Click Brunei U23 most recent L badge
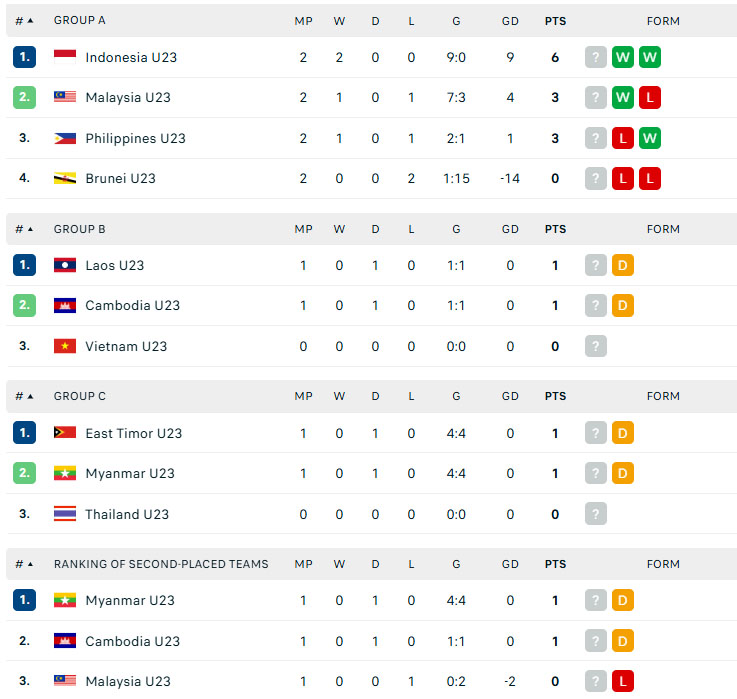737x699 pixels. 623,179
